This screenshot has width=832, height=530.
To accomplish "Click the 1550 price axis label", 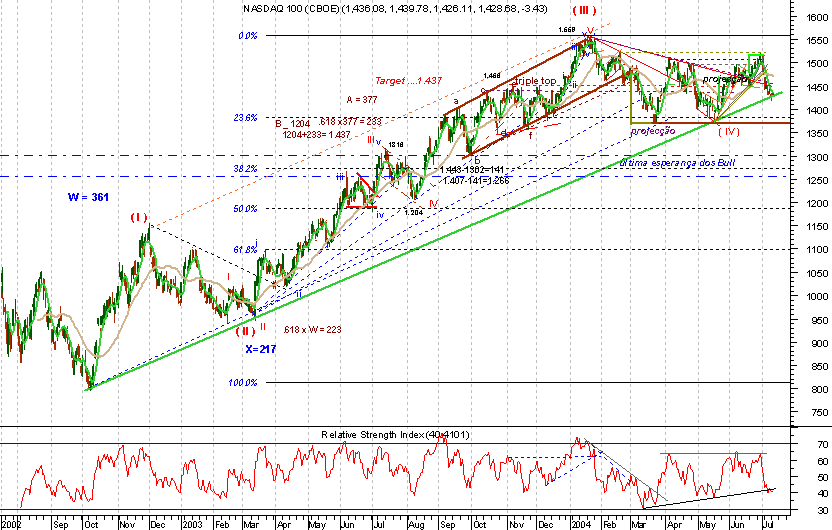I will 816,40.
